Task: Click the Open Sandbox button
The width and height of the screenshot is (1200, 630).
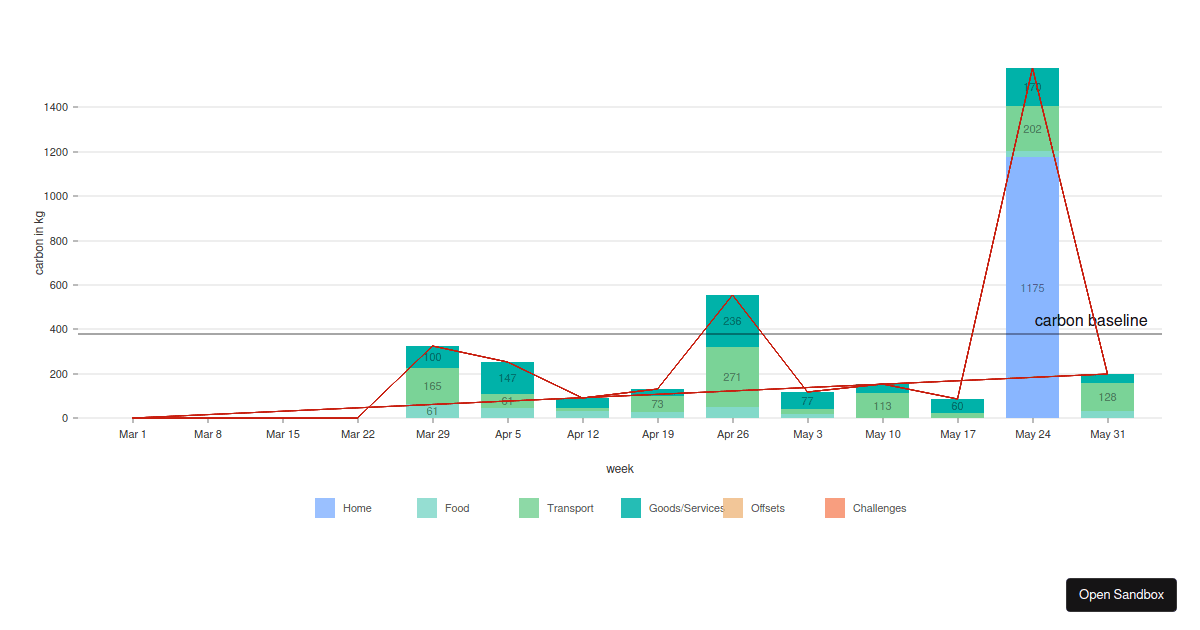Action: click(1121, 595)
